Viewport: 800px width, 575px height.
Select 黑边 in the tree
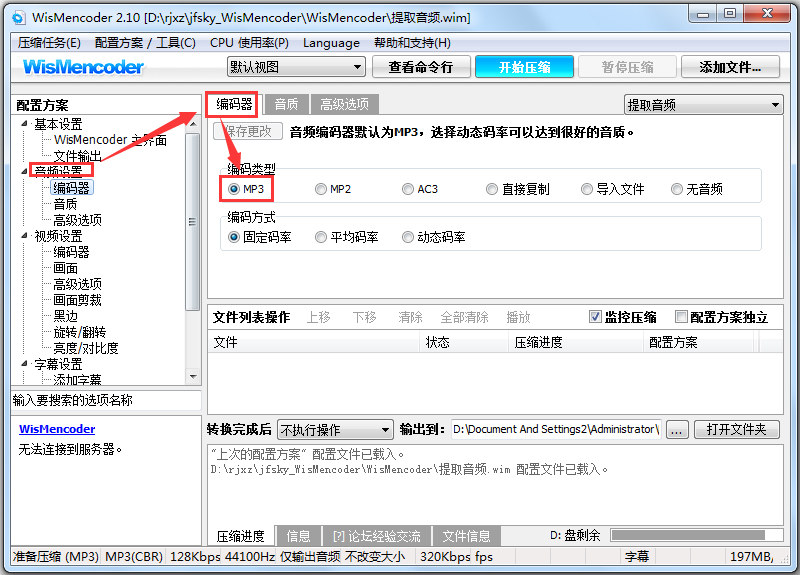click(x=65, y=316)
